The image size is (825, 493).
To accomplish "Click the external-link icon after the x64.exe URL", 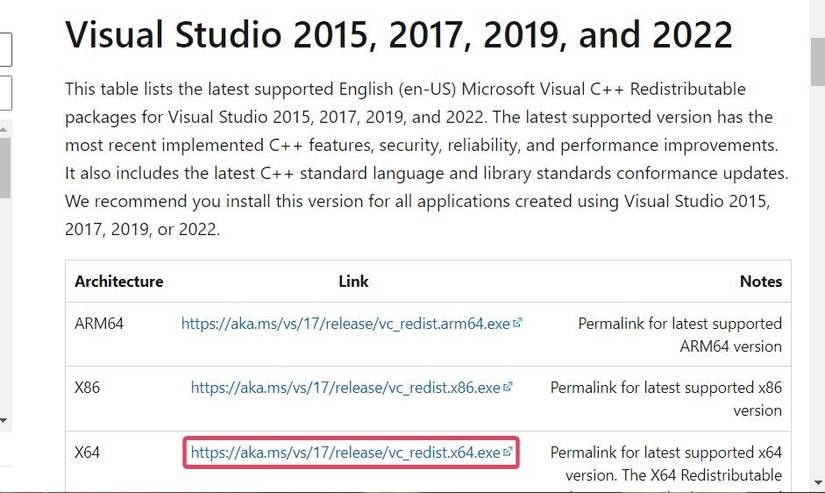I will pyautogui.click(x=507, y=452).
